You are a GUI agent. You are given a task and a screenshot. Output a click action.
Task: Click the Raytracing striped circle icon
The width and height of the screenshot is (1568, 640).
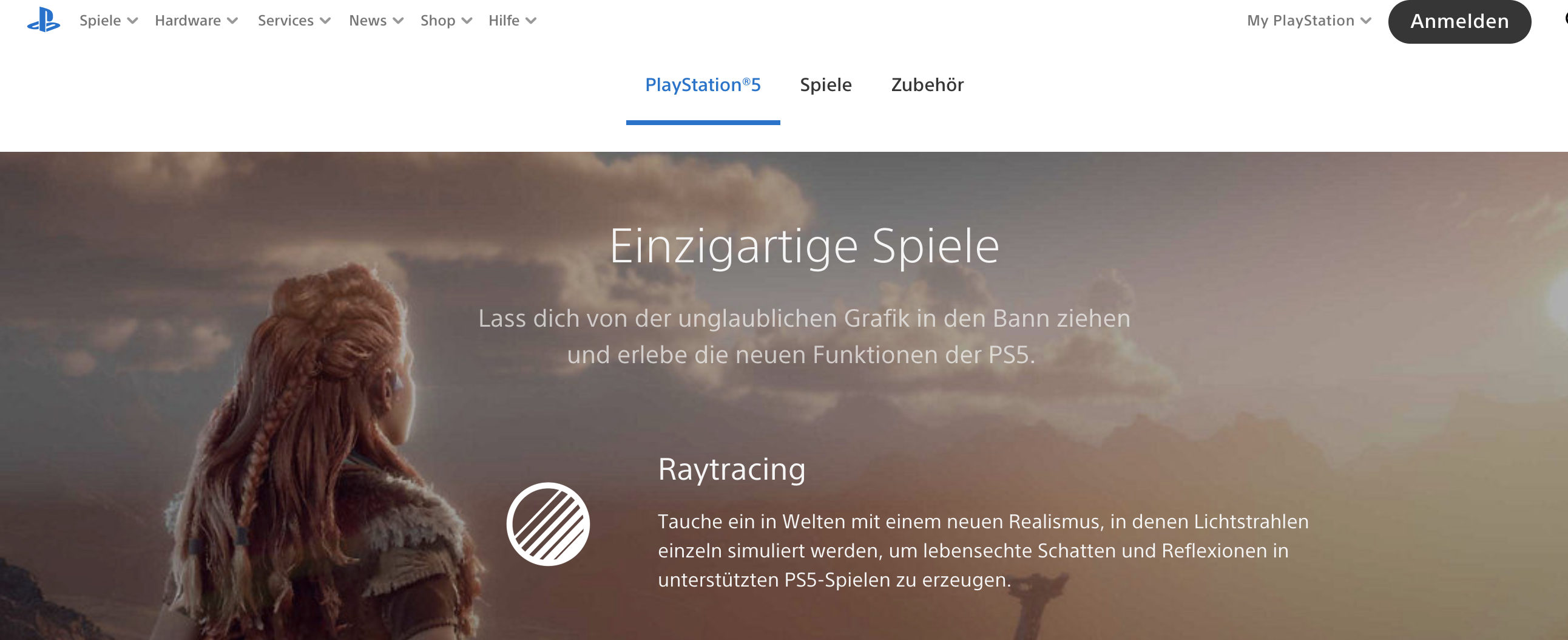pos(548,523)
